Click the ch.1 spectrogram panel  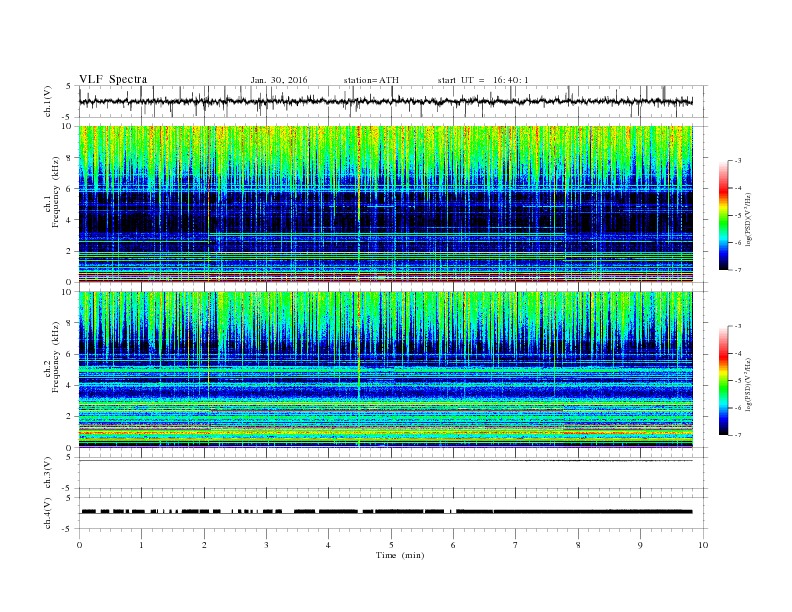386,204
